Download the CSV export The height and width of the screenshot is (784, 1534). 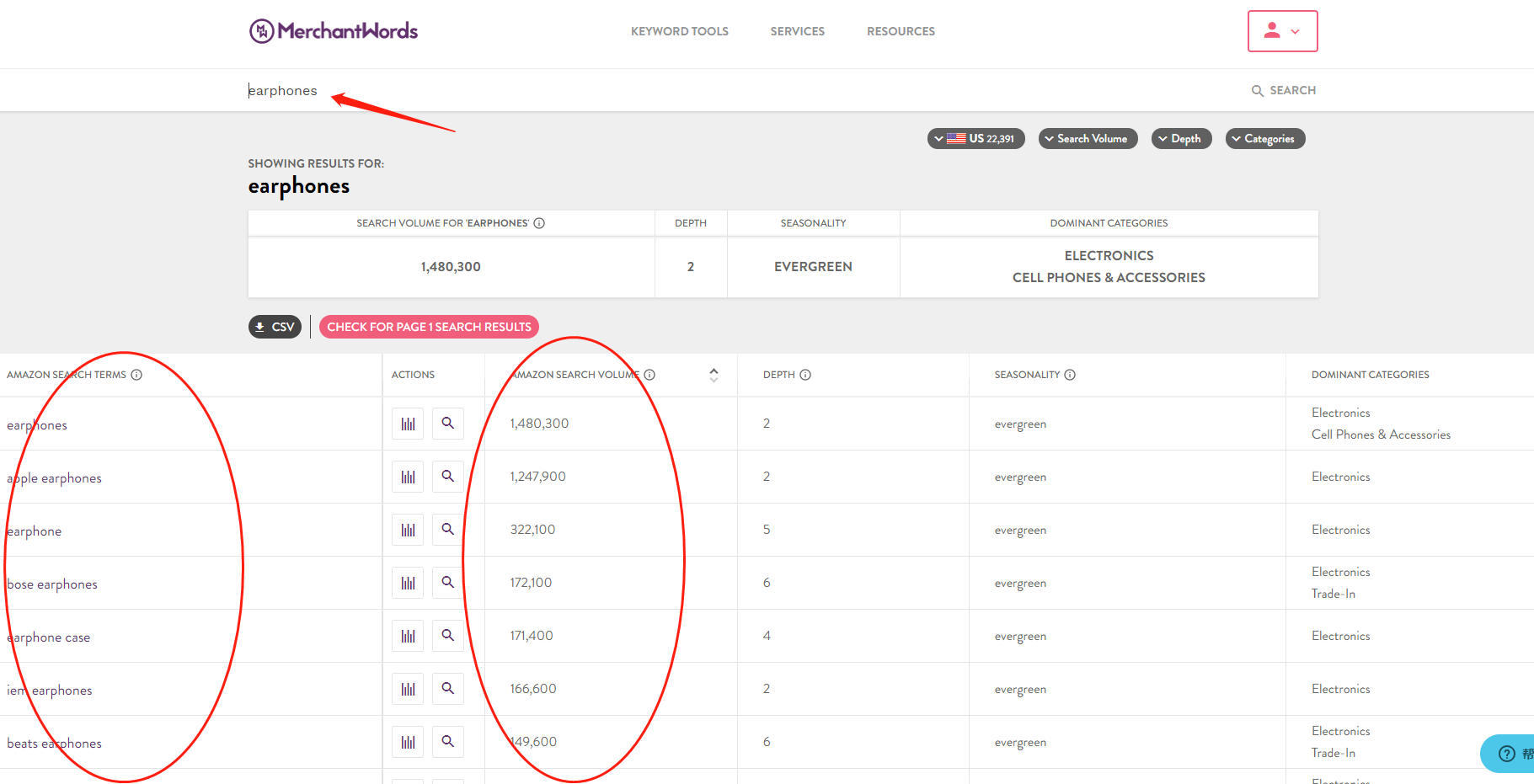point(275,327)
